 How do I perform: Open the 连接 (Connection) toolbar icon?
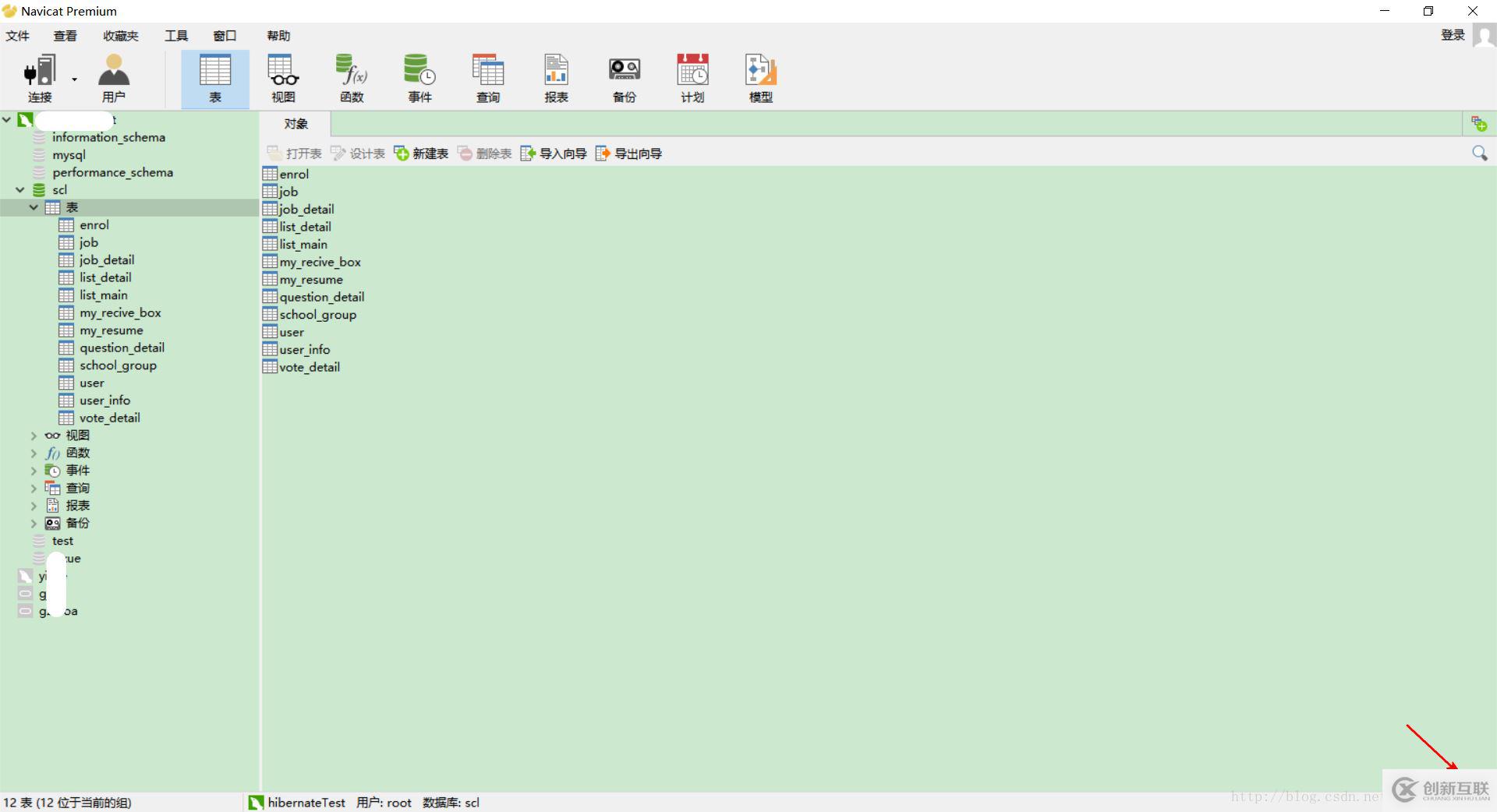coord(40,79)
